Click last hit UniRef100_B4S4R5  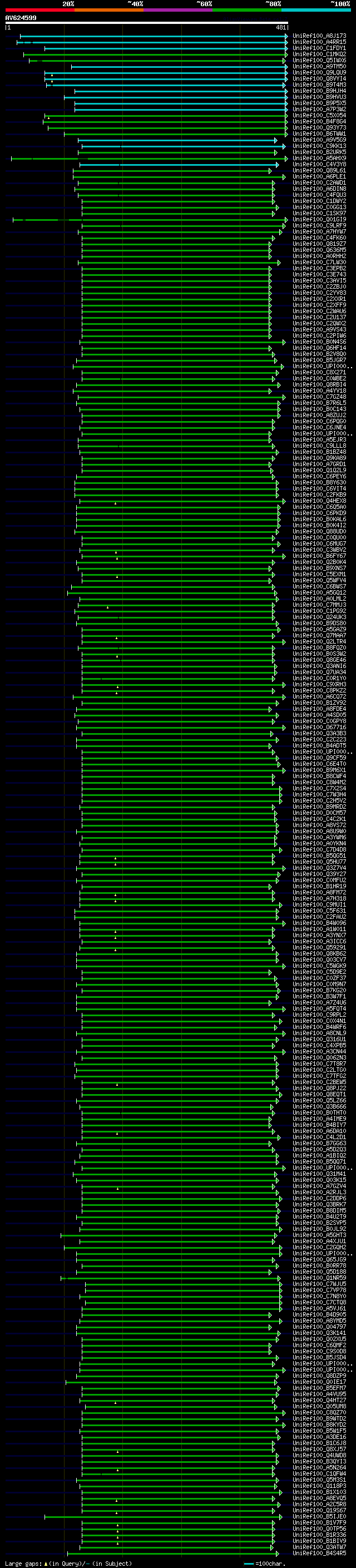[319, 1553]
